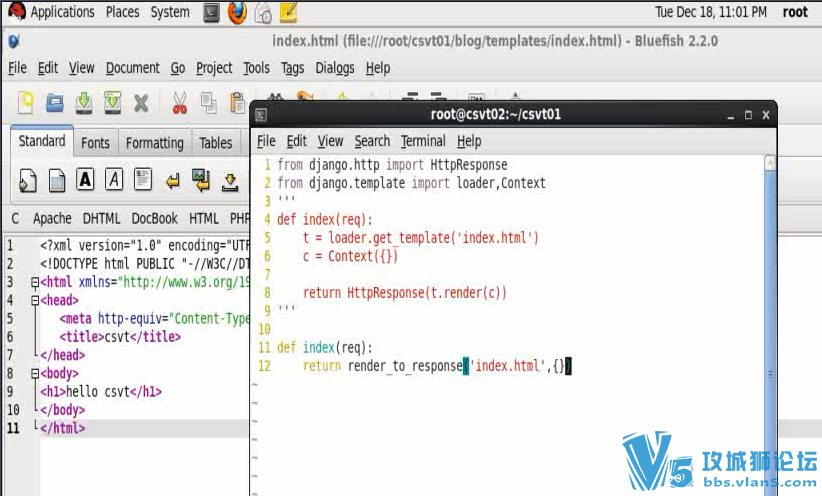Screen dimensions: 822x496
Task: Select the Apache tab
Action: point(52,218)
